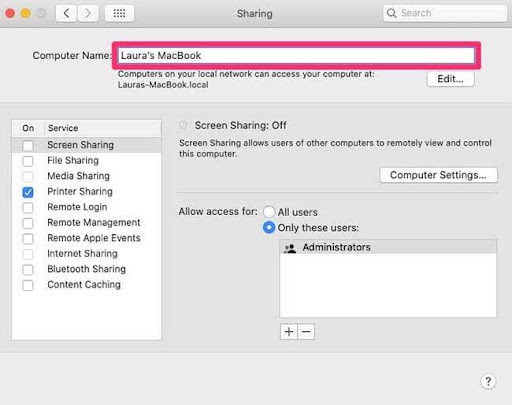512x405 pixels.
Task: Open Computer Settings... button
Action: tap(438, 175)
